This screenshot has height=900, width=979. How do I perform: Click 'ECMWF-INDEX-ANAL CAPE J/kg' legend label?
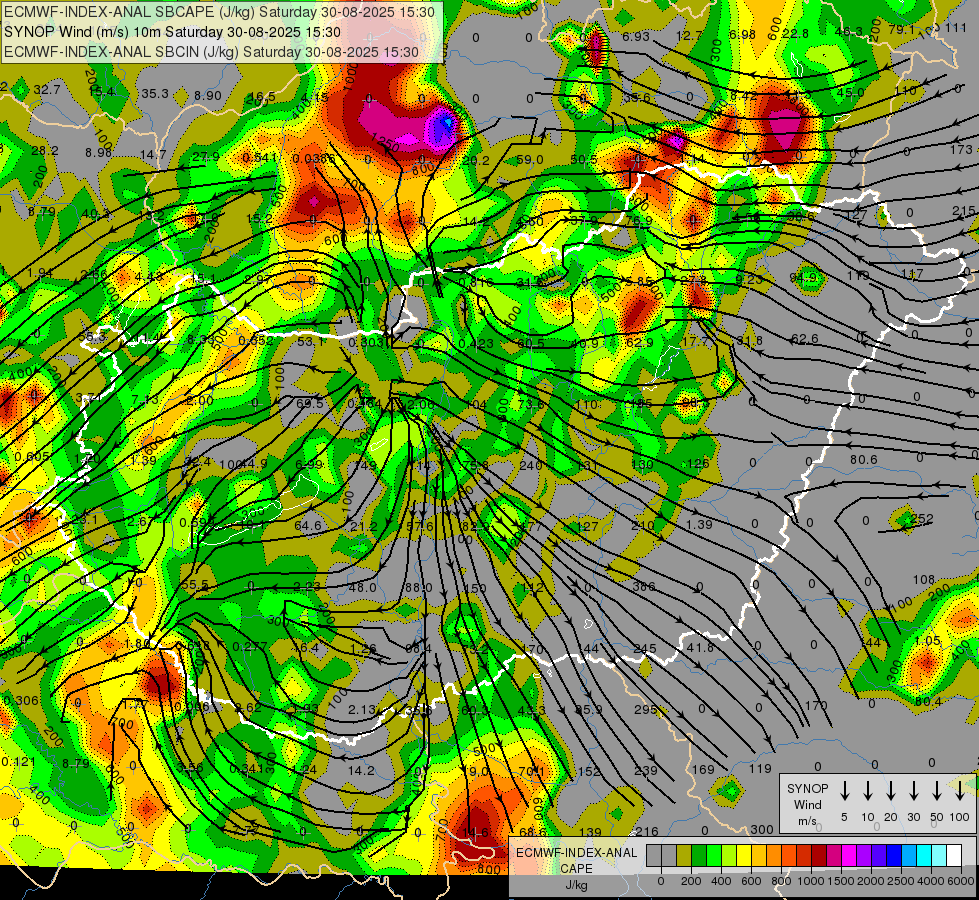[x=576, y=868]
